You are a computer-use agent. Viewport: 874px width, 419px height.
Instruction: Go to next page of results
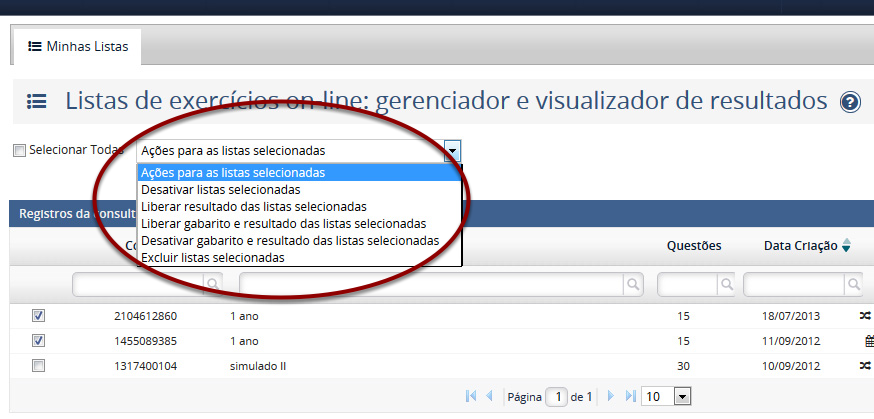[611, 397]
